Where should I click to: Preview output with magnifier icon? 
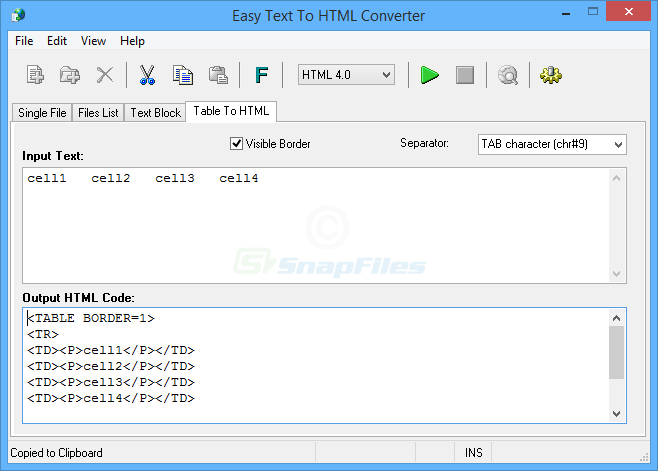508,75
